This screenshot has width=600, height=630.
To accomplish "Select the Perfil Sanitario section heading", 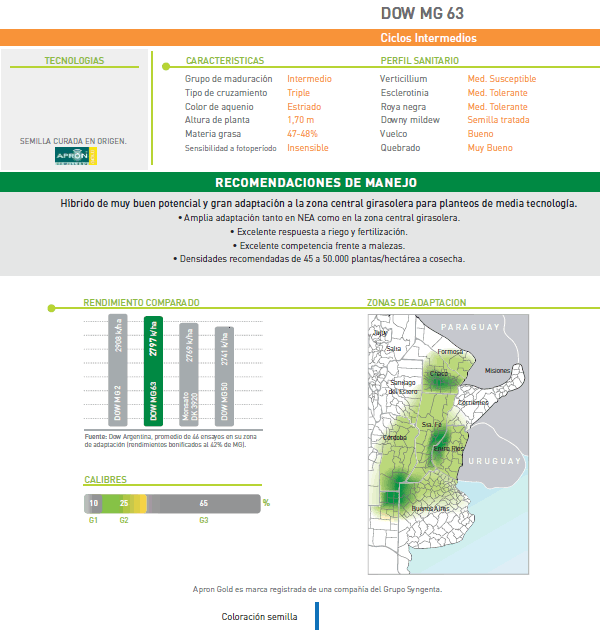I will tap(419, 61).
